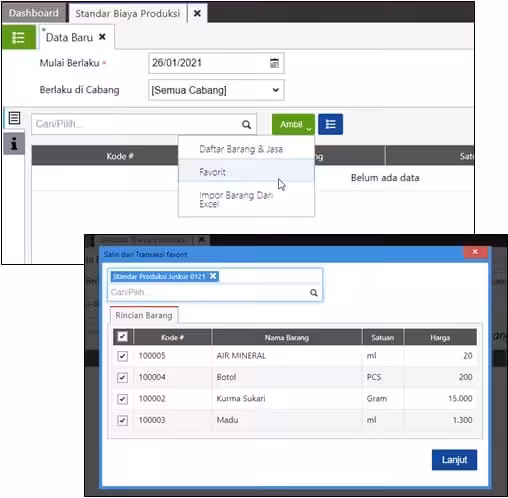Expand the Berlaku di Cabang dropdown

[216, 90]
